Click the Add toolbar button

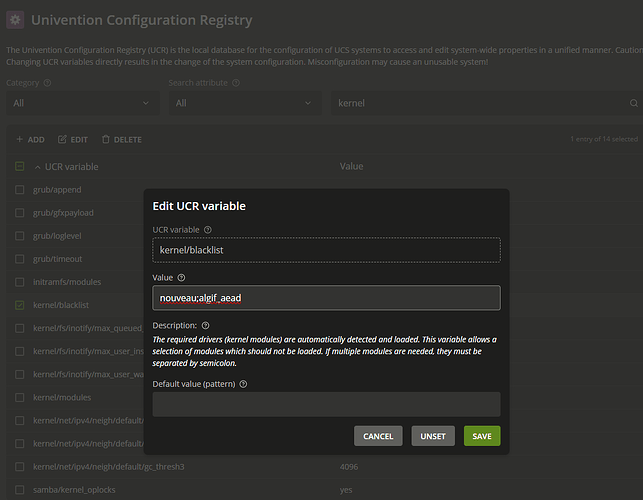[x=30, y=139]
